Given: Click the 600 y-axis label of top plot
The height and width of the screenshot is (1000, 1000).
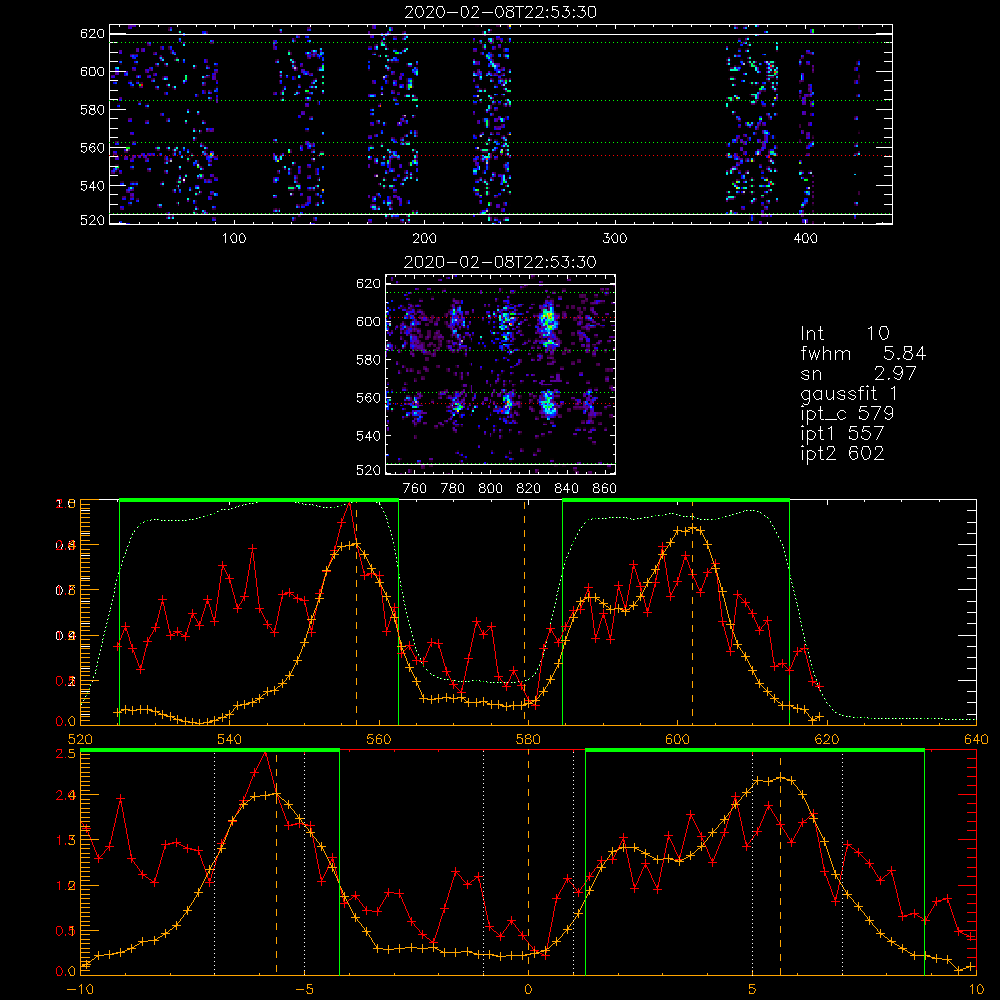Looking at the screenshot, I should coord(92,71).
